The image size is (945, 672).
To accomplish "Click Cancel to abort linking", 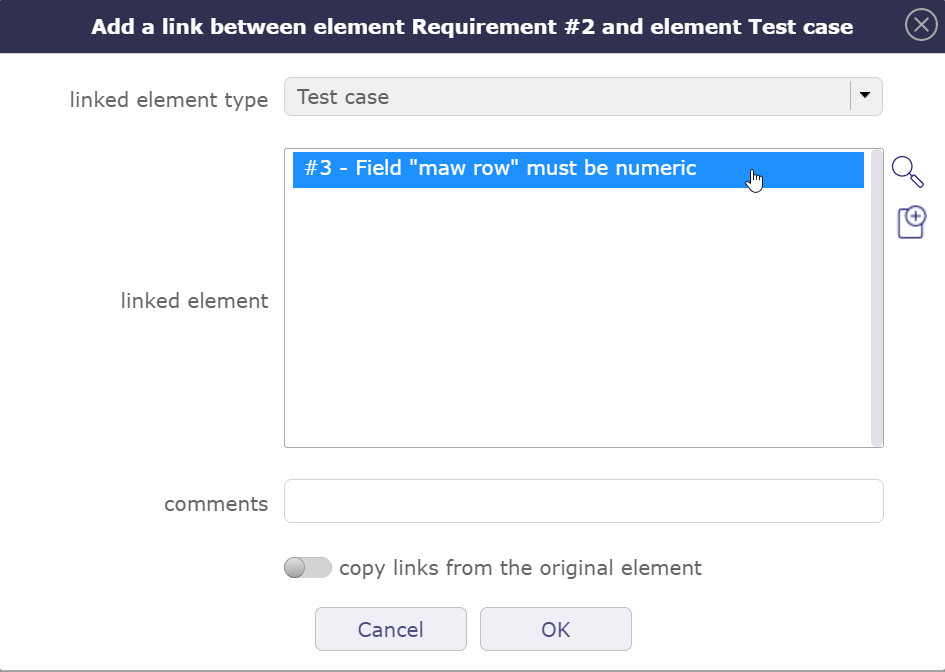I will pyautogui.click(x=390, y=629).
